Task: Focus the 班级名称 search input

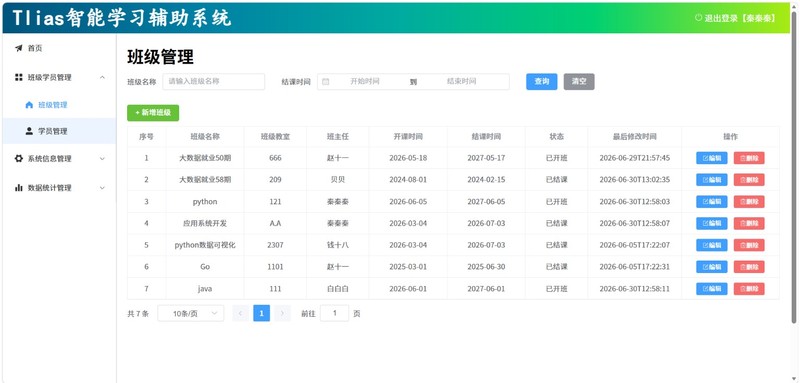Action: (x=214, y=82)
